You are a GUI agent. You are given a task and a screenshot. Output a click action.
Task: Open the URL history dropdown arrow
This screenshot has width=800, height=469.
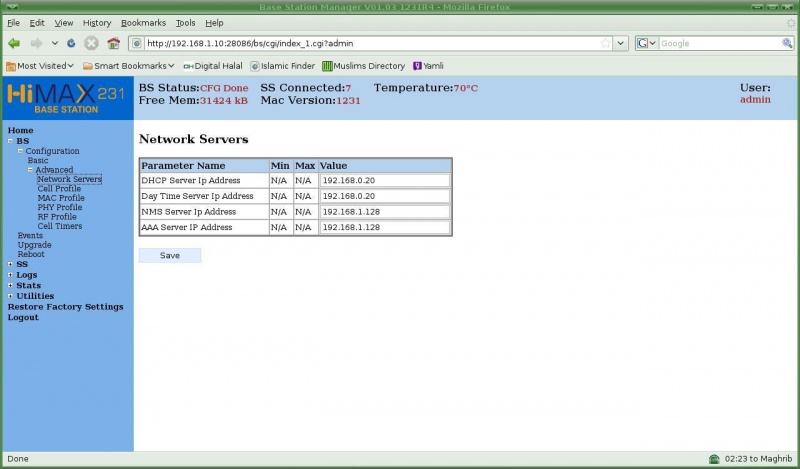[x=621, y=43]
